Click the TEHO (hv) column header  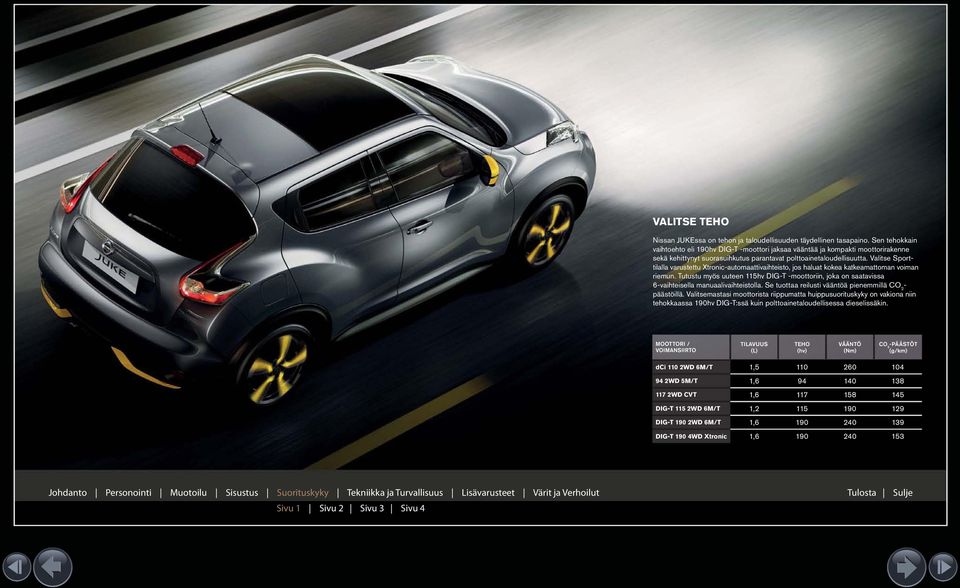(802, 347)
